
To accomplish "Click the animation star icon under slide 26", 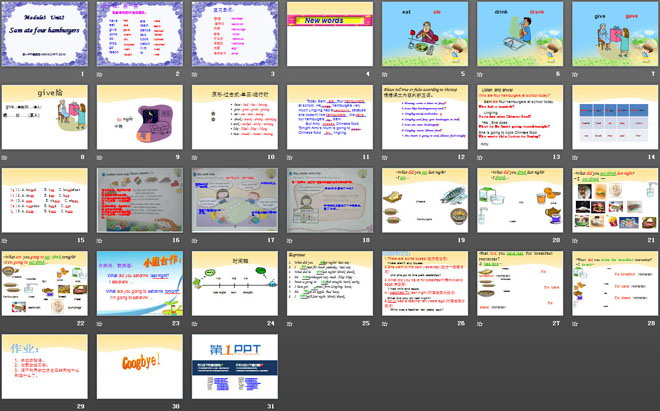I will click(x=385, y=324).
